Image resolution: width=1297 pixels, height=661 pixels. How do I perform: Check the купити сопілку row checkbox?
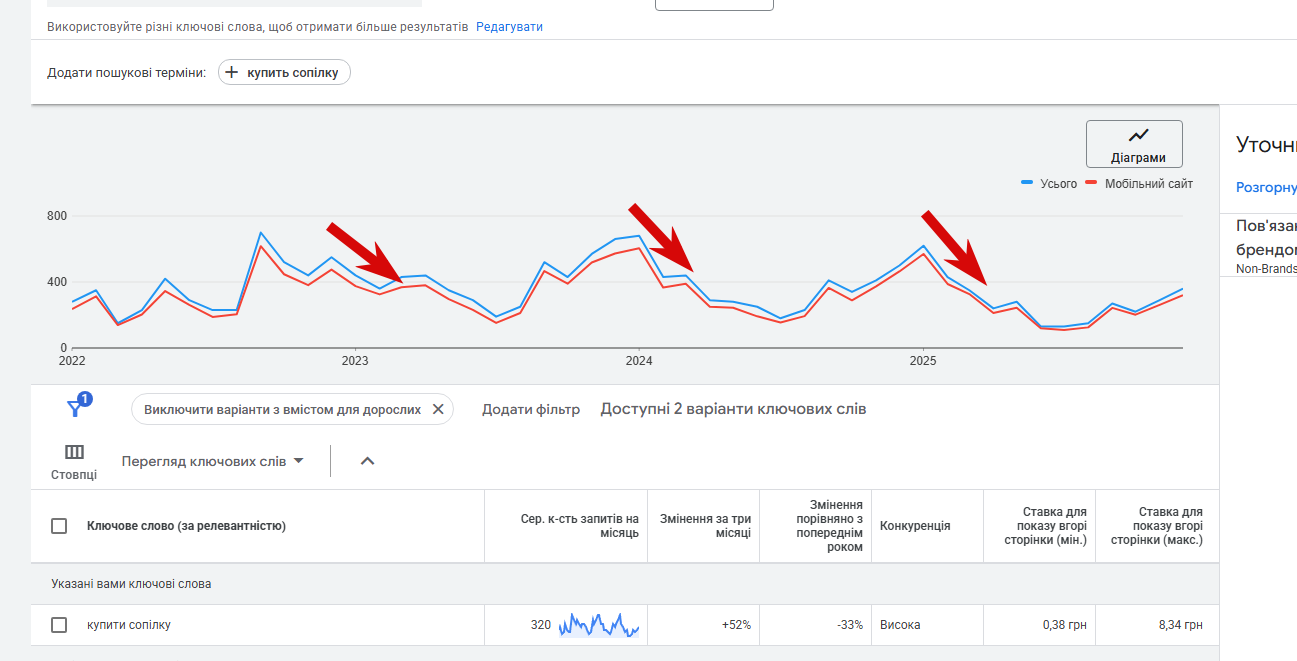pyautogui.click(x=59, y=625)
